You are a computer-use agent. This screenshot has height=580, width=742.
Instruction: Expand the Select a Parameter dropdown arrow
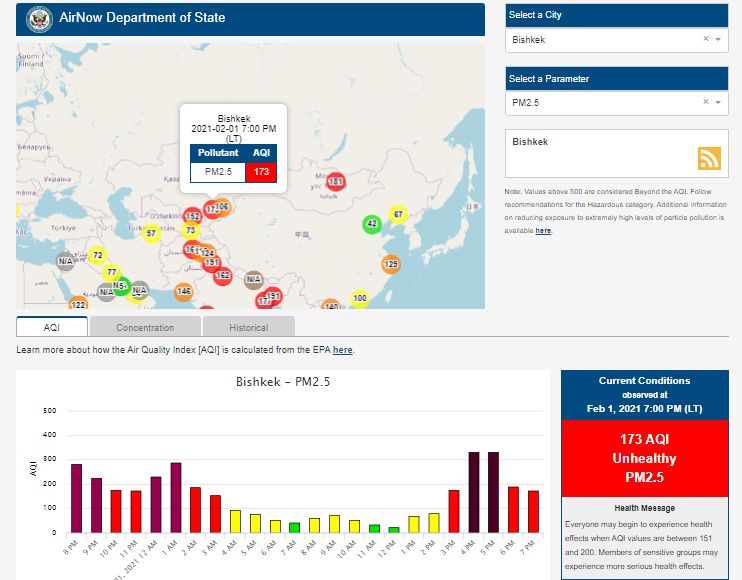click(718, 102)
